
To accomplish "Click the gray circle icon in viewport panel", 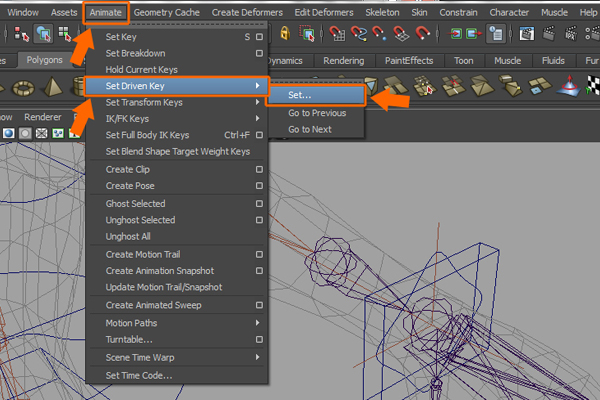I will pyautogui.click(x=25, y=133).
